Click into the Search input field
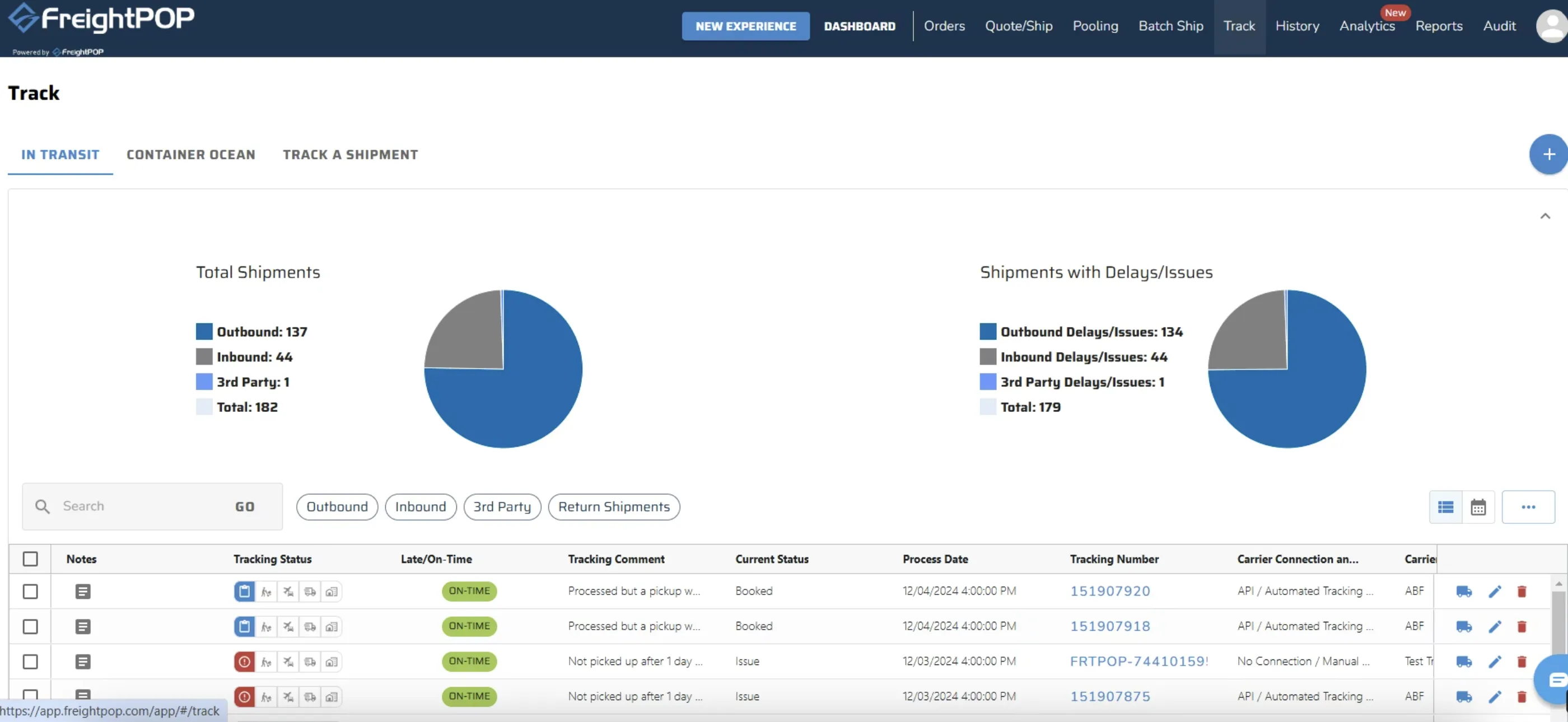The width and height of the screenshot is (1568, 722). (x=143, y=506)
